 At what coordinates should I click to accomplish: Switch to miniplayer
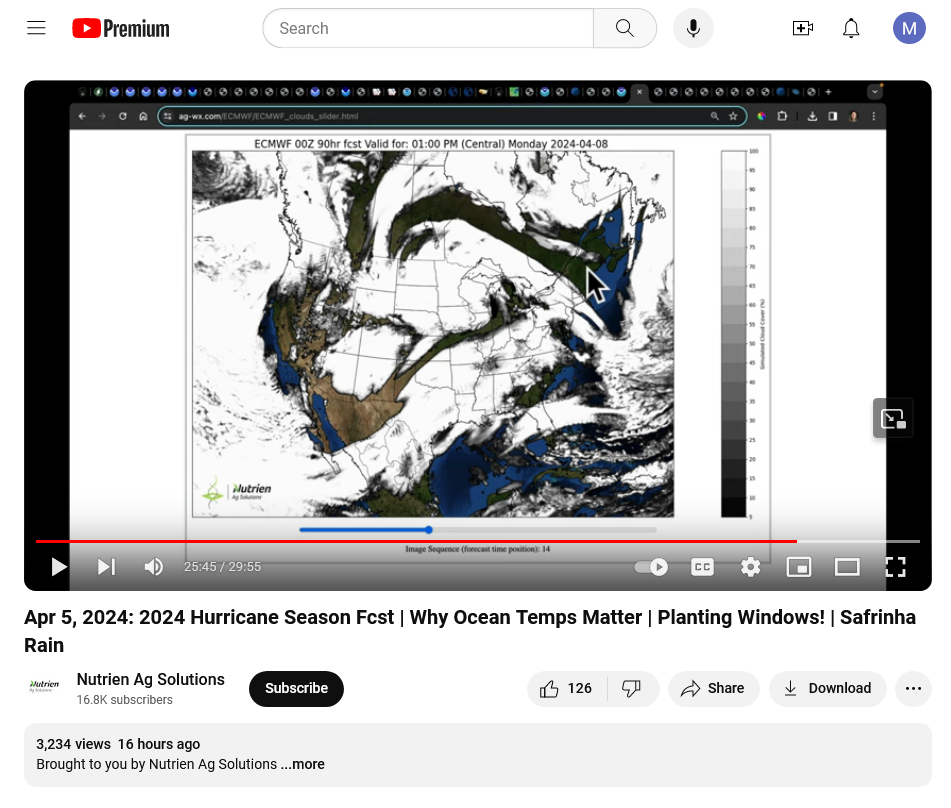(x=799, y=567)
